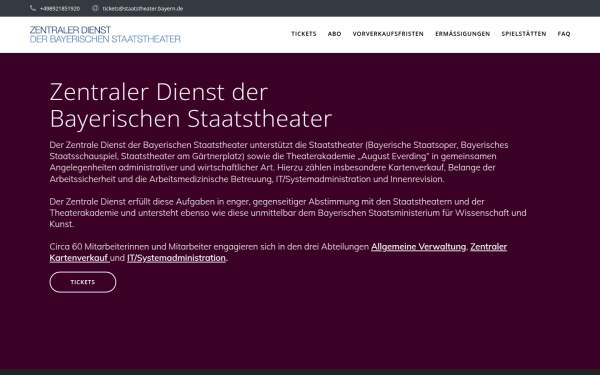This screenshot has height=375, width=600.
Task: Call the number +498921851920
Action: (x=60, y=8)
